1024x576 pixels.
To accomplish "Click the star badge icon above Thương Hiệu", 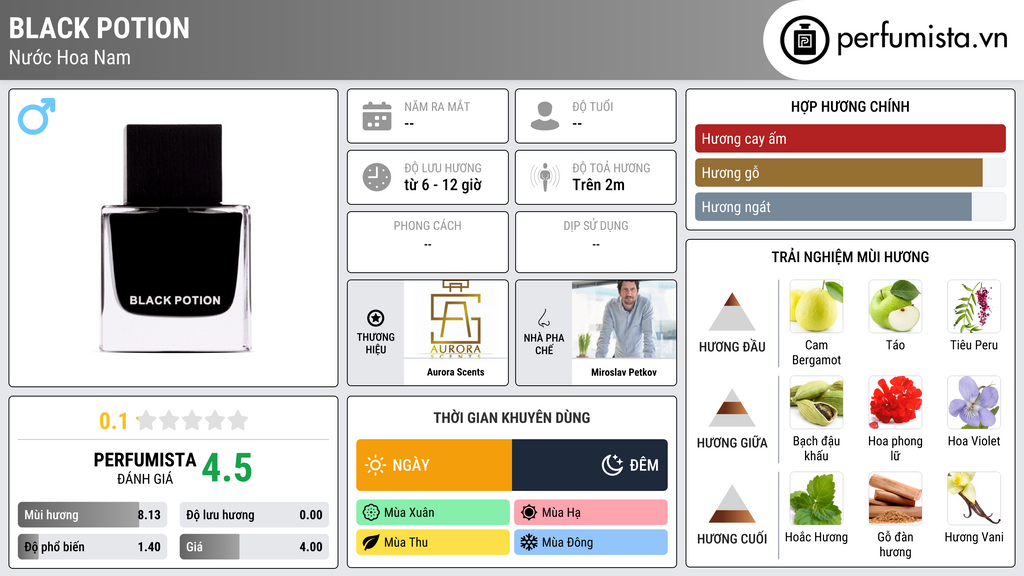I will point(376,318).
